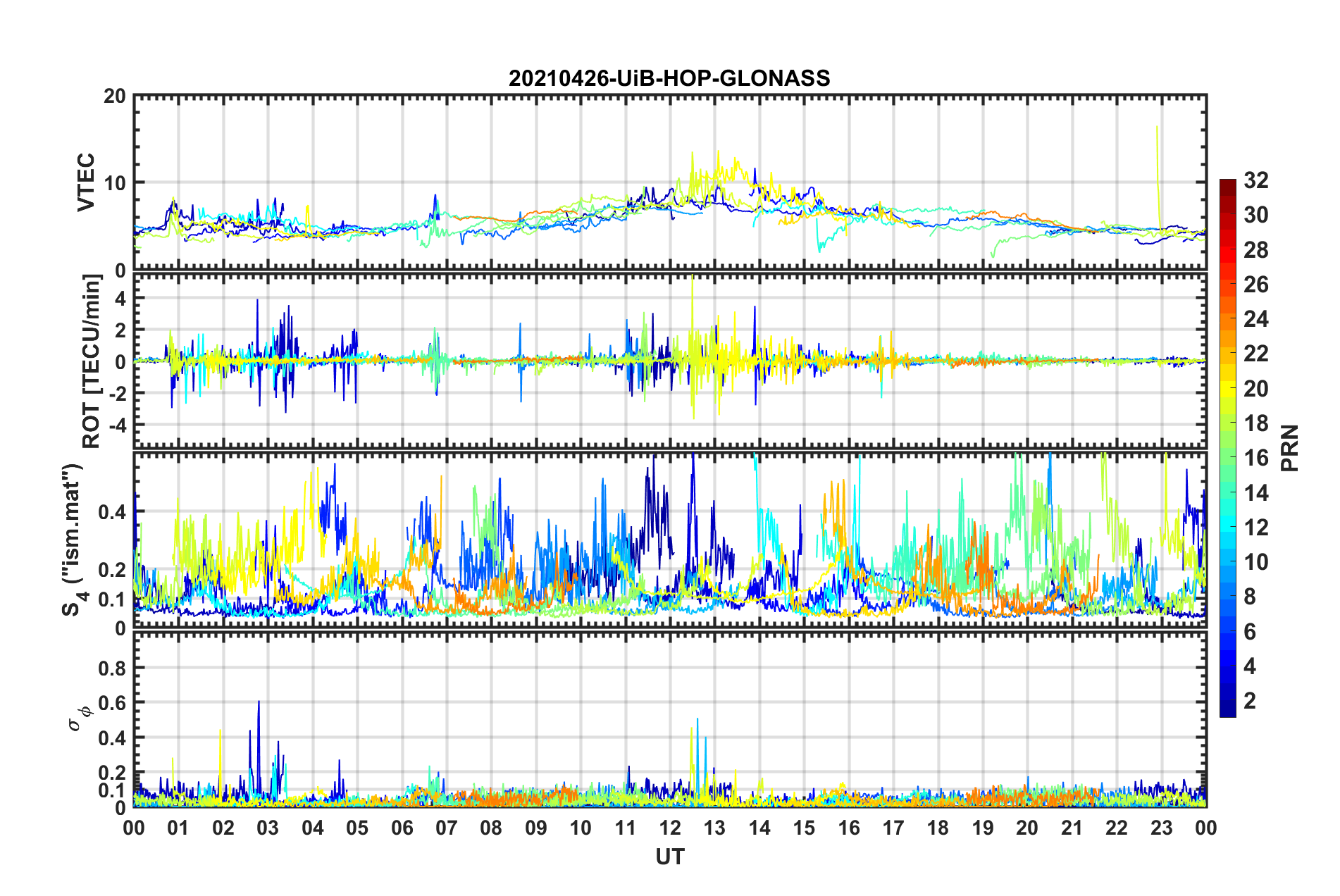The height and width of the screenshot is (896, 1340).
Task: Click the dark blue bottom of PRN colorbar
Action: point(1227,710)
